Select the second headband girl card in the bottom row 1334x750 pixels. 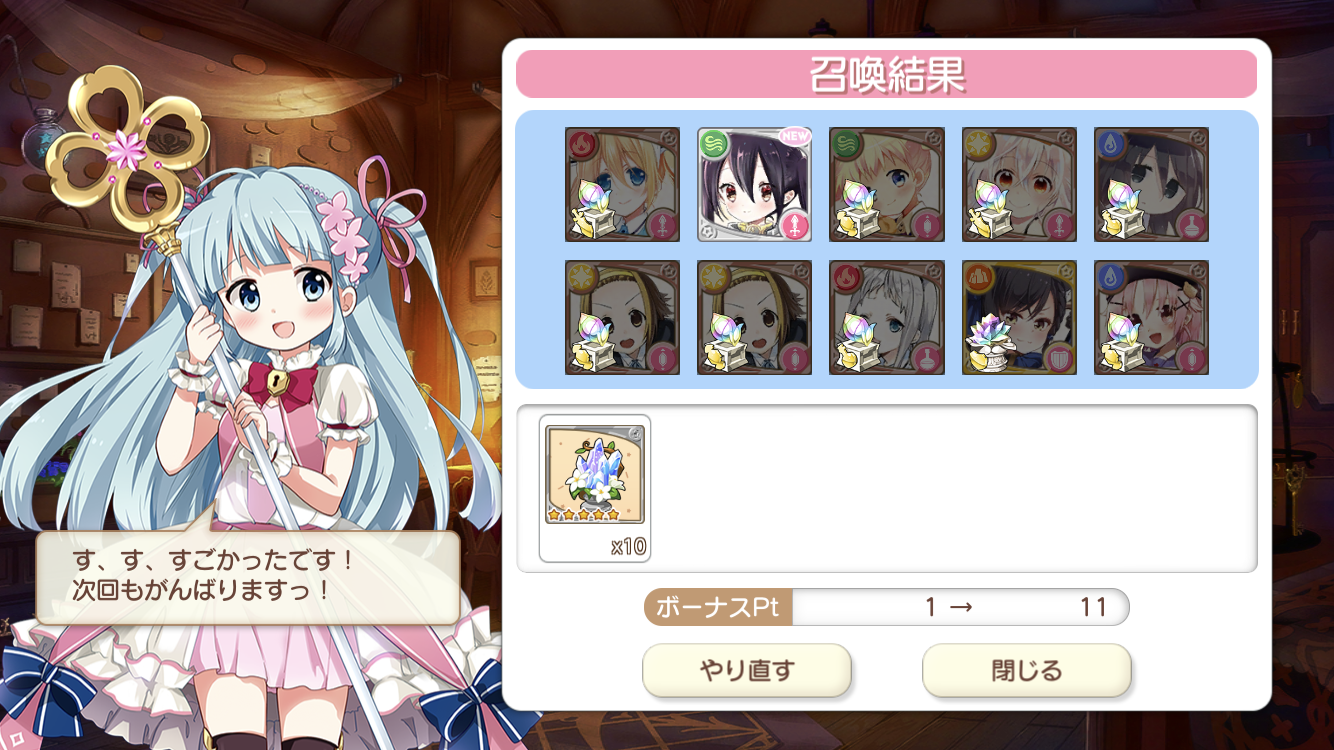[x=754, y=317]
